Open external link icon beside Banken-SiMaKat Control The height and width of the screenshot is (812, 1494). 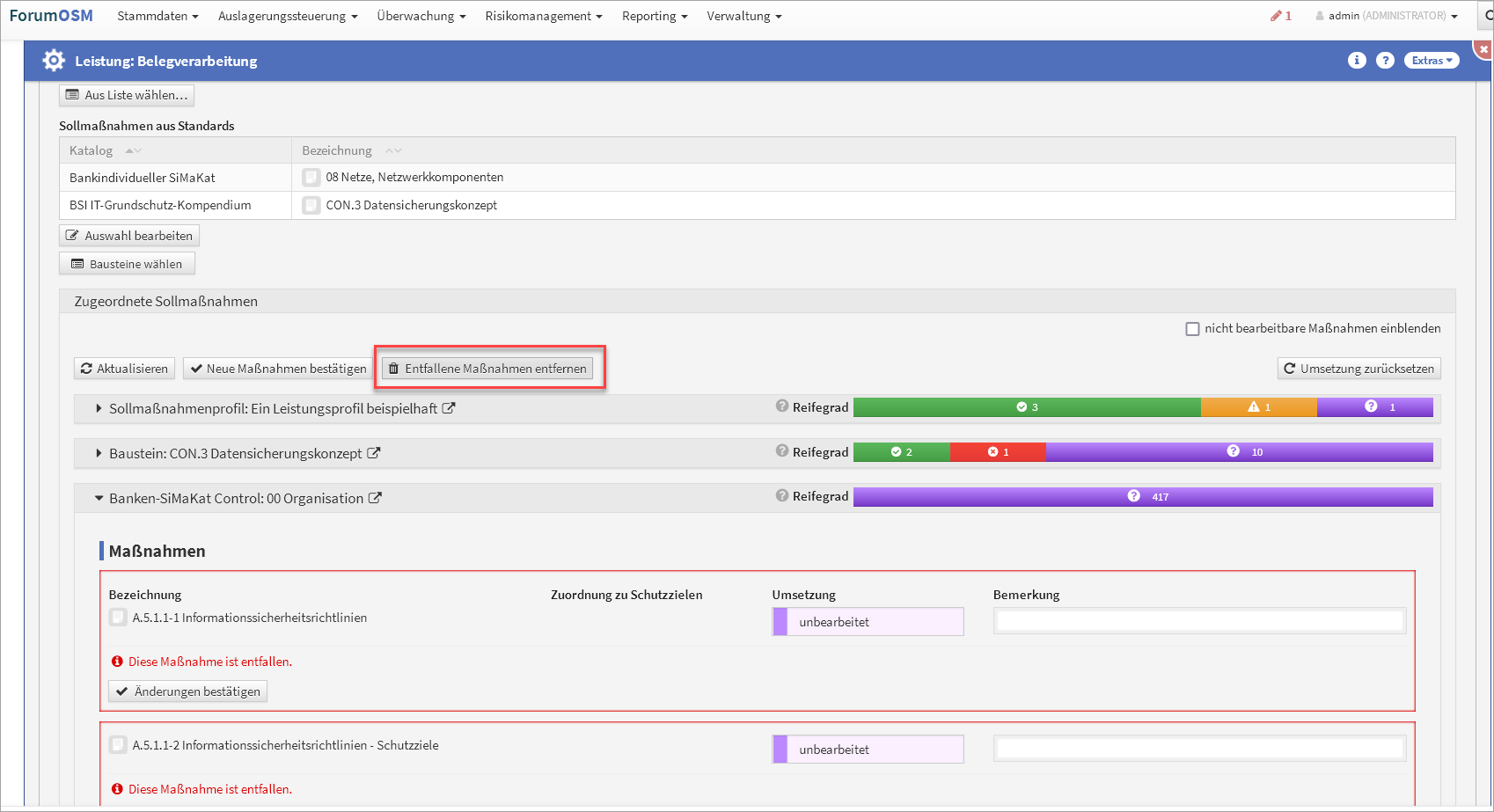point(375,498)
